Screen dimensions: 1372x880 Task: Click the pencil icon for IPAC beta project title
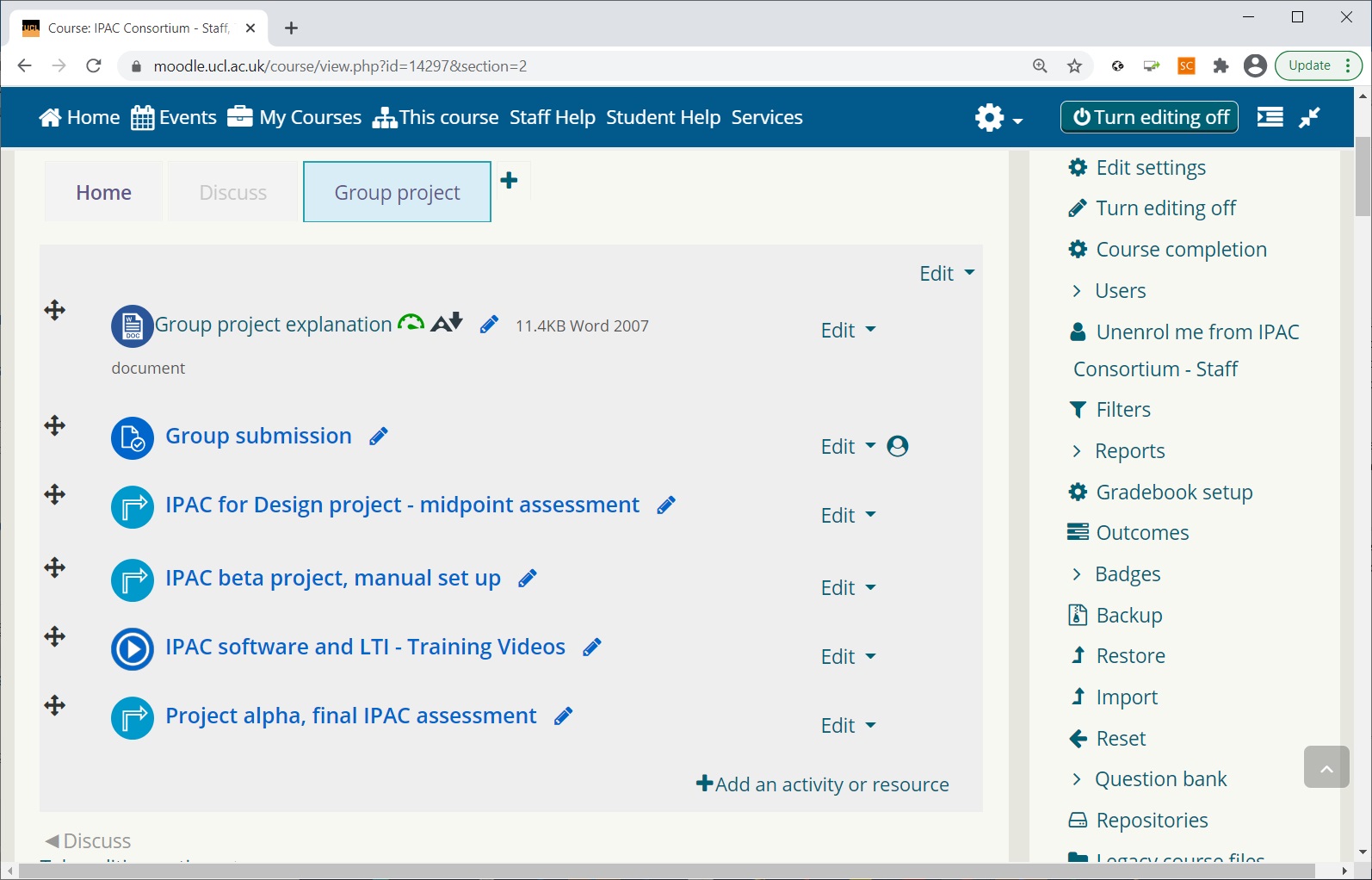pyautogui.click(x=528, y=579)
